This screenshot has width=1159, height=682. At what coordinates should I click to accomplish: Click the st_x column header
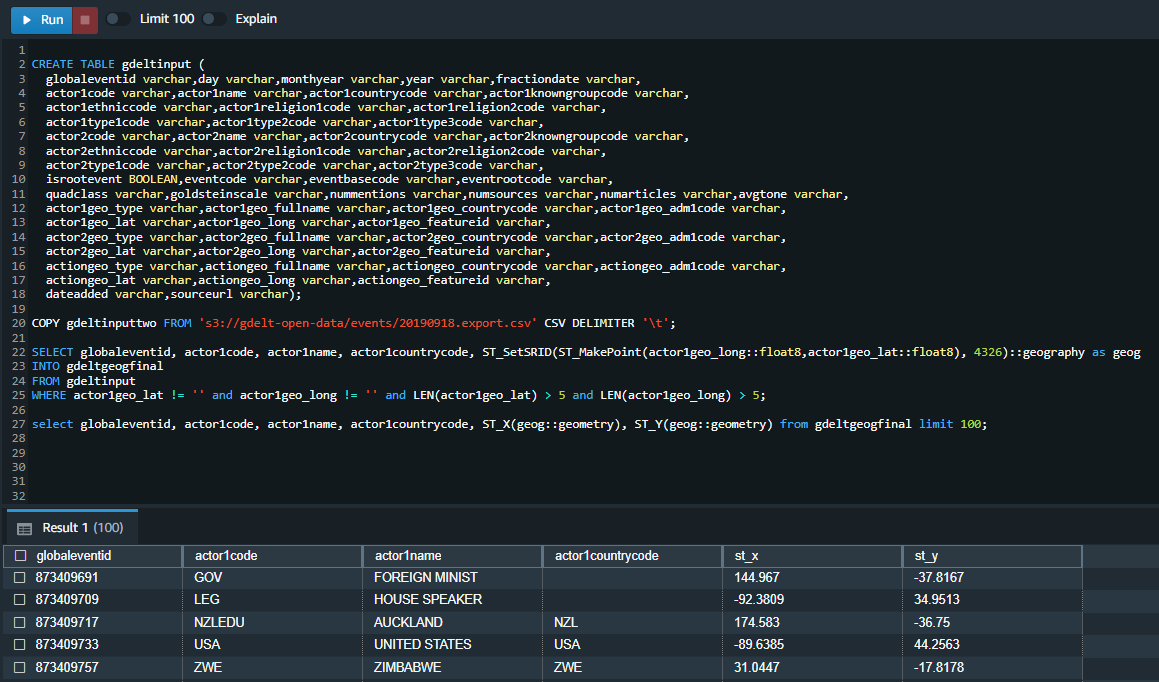click(x=748, y=556)
